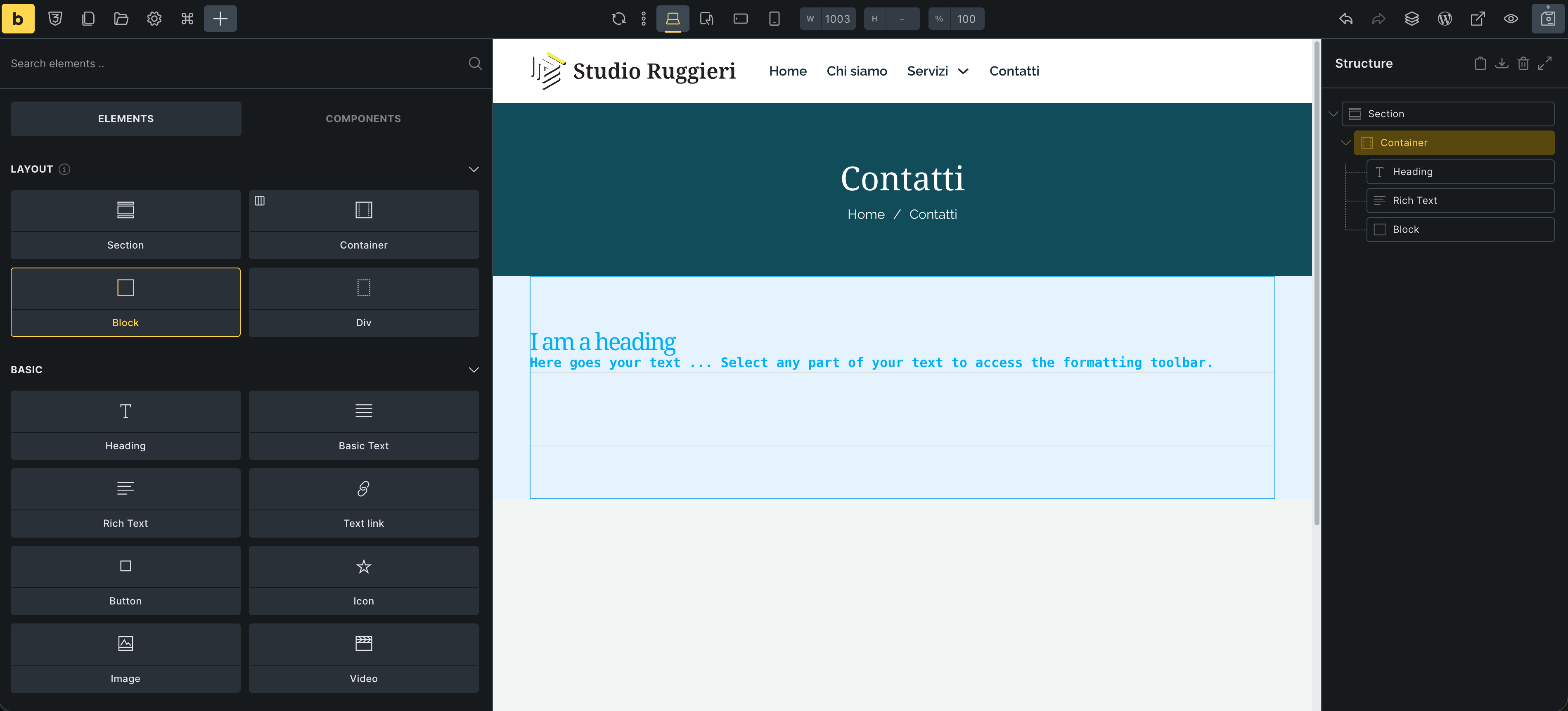This screenshot has height=711, width=1568.
Task: Collapse the Section node in Structure
Action: click(x=1333, y=114)
